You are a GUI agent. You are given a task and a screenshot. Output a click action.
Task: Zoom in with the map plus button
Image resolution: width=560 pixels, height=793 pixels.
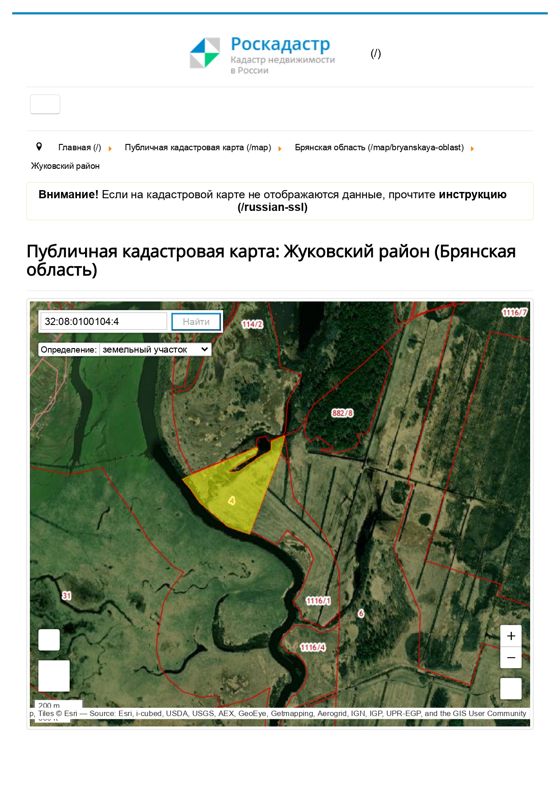511,636
